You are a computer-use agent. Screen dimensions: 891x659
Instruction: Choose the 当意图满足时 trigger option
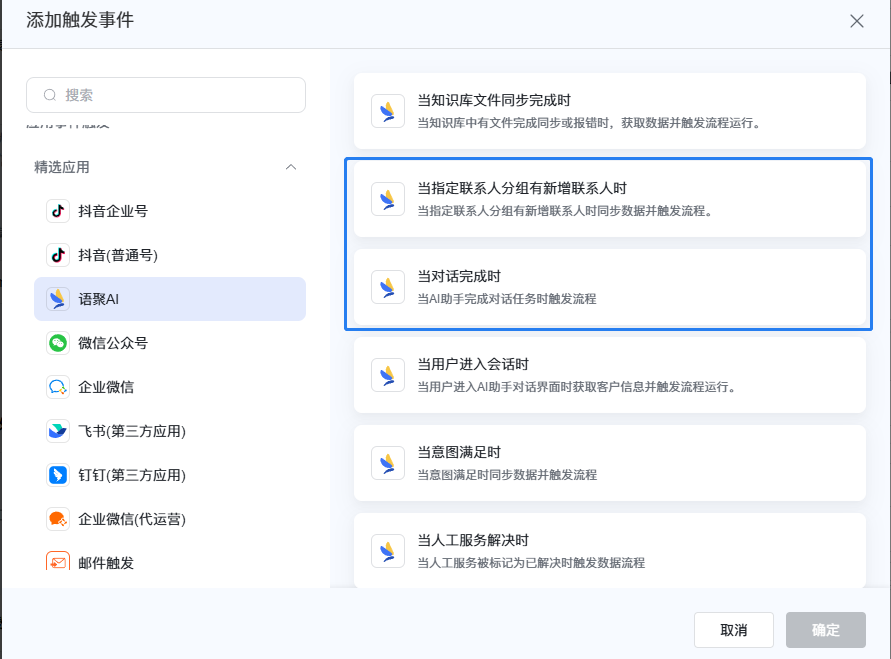[609, 462]
